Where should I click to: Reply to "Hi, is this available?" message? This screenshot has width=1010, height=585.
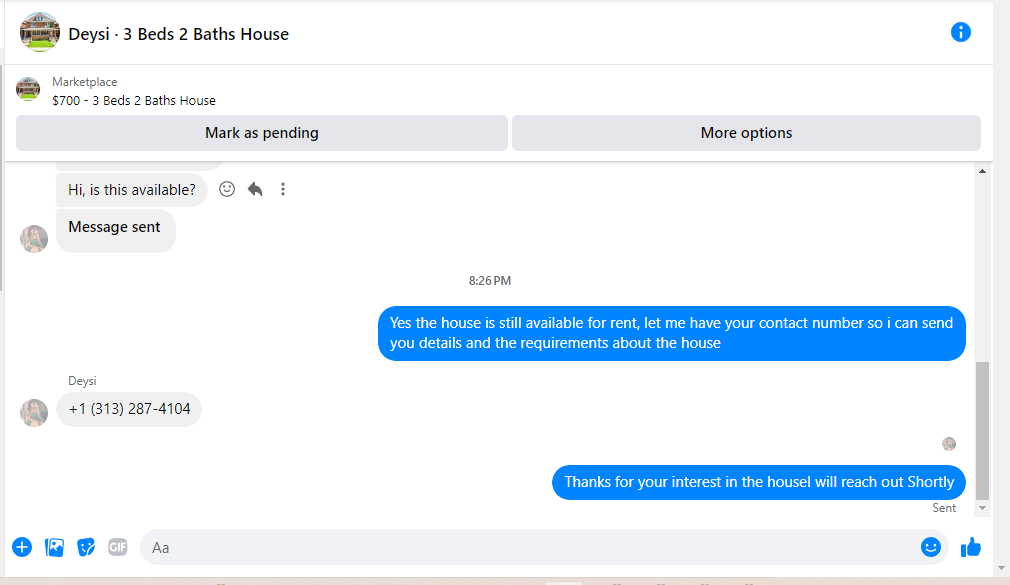click(x=255, y=189)
